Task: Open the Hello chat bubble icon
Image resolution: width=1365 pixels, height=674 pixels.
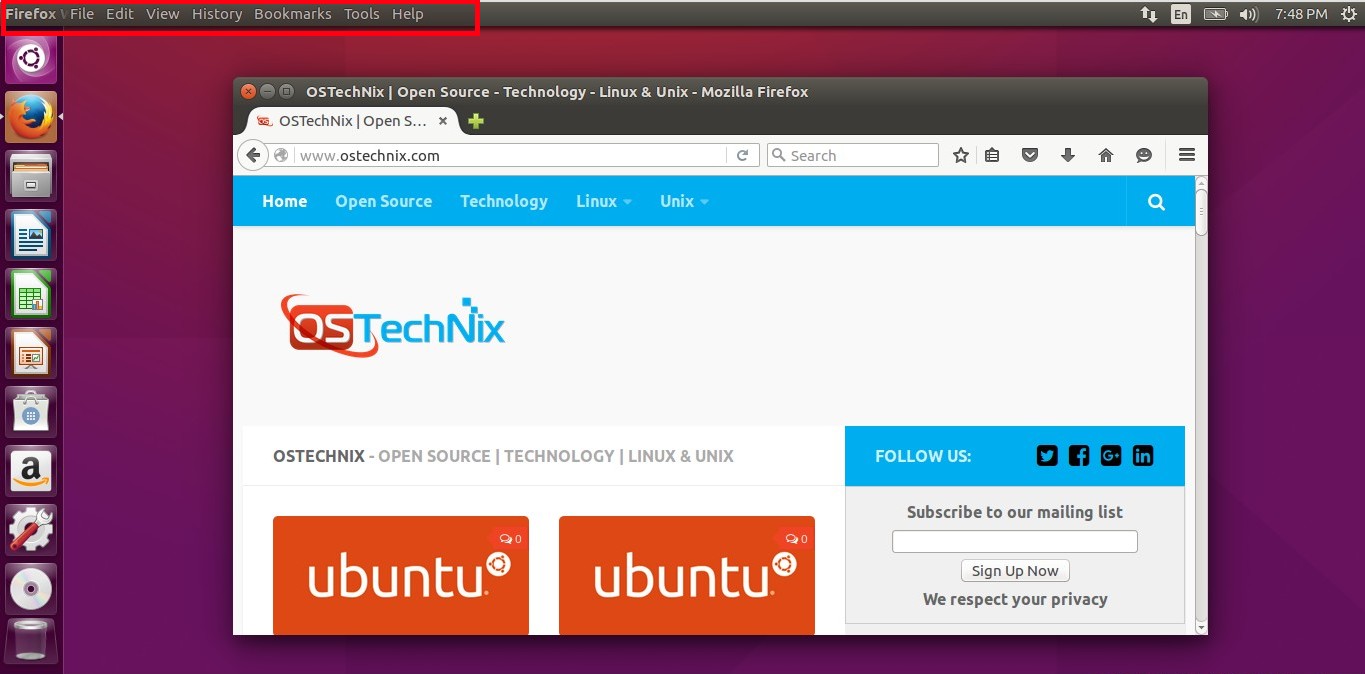Action: pos(1144,155)
